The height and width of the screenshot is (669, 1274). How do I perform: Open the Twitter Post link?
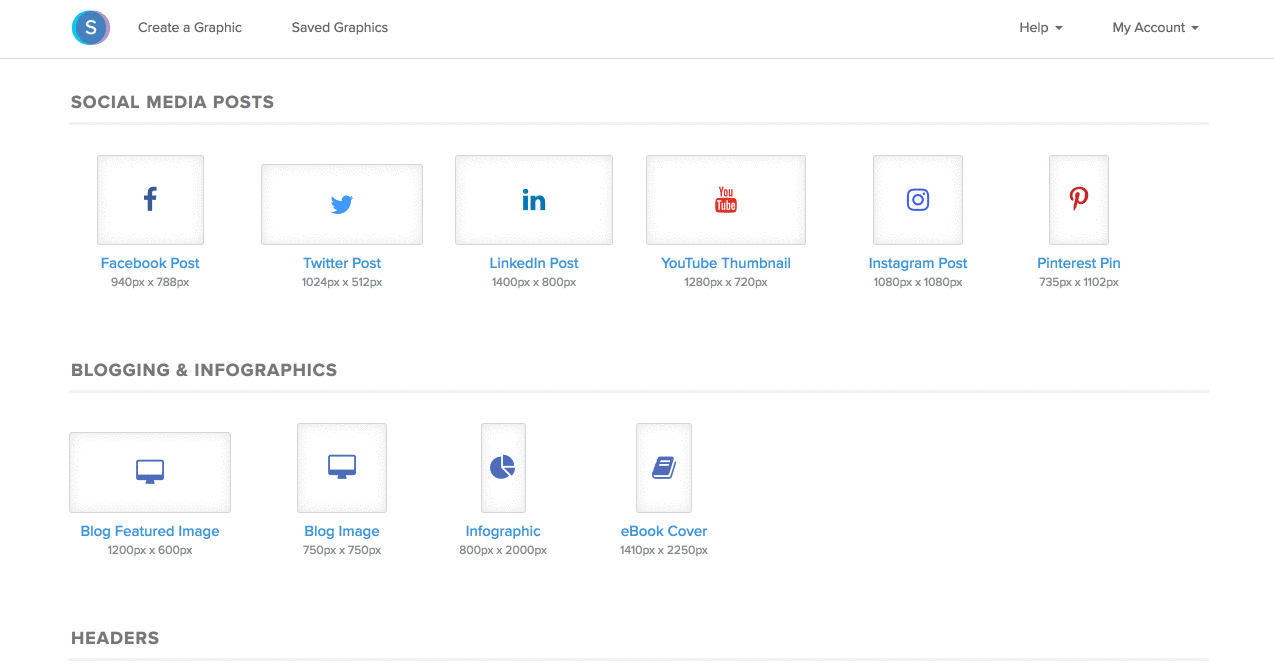click(342, 263)
